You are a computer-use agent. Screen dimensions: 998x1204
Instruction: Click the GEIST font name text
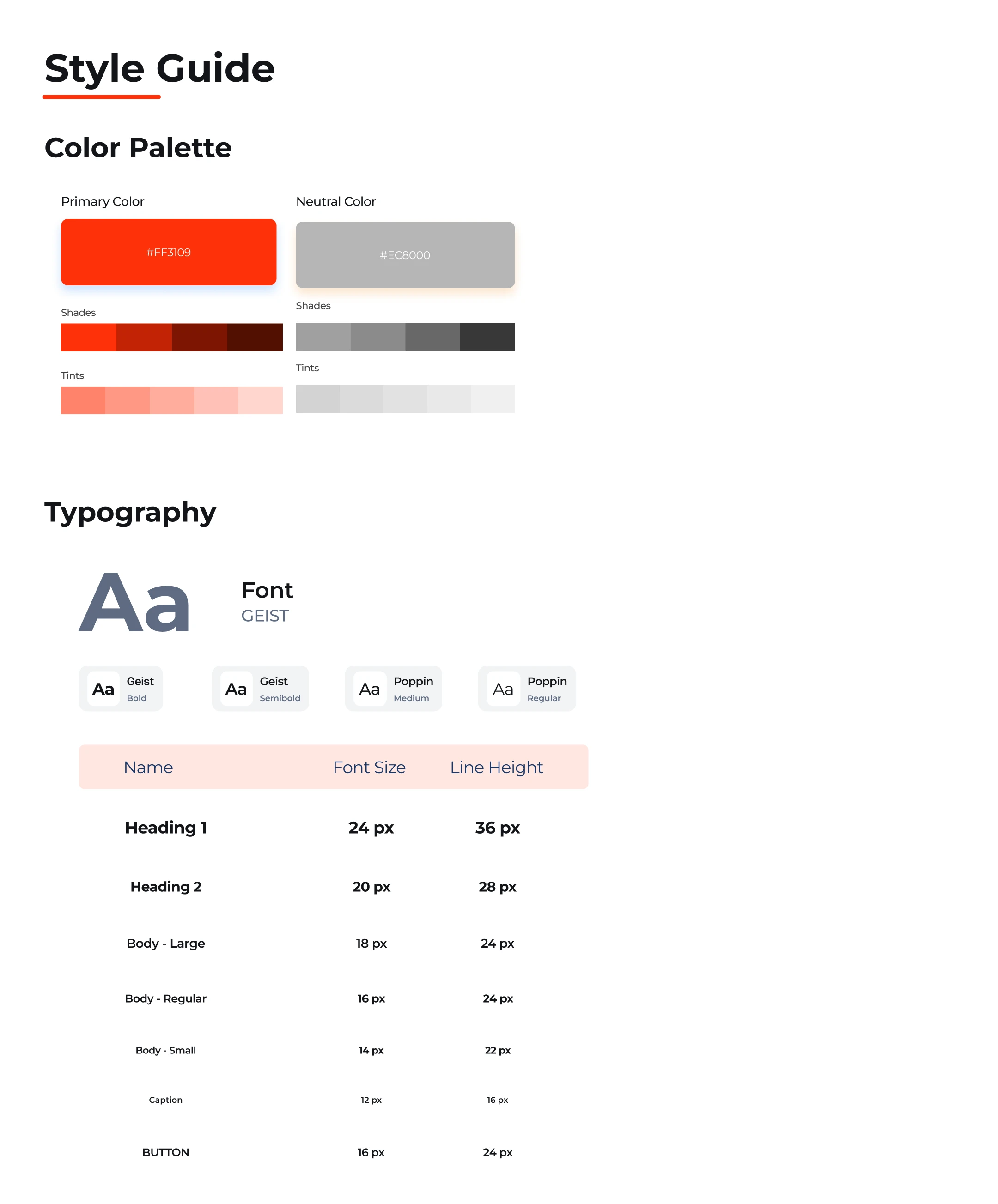pos(264,616)
